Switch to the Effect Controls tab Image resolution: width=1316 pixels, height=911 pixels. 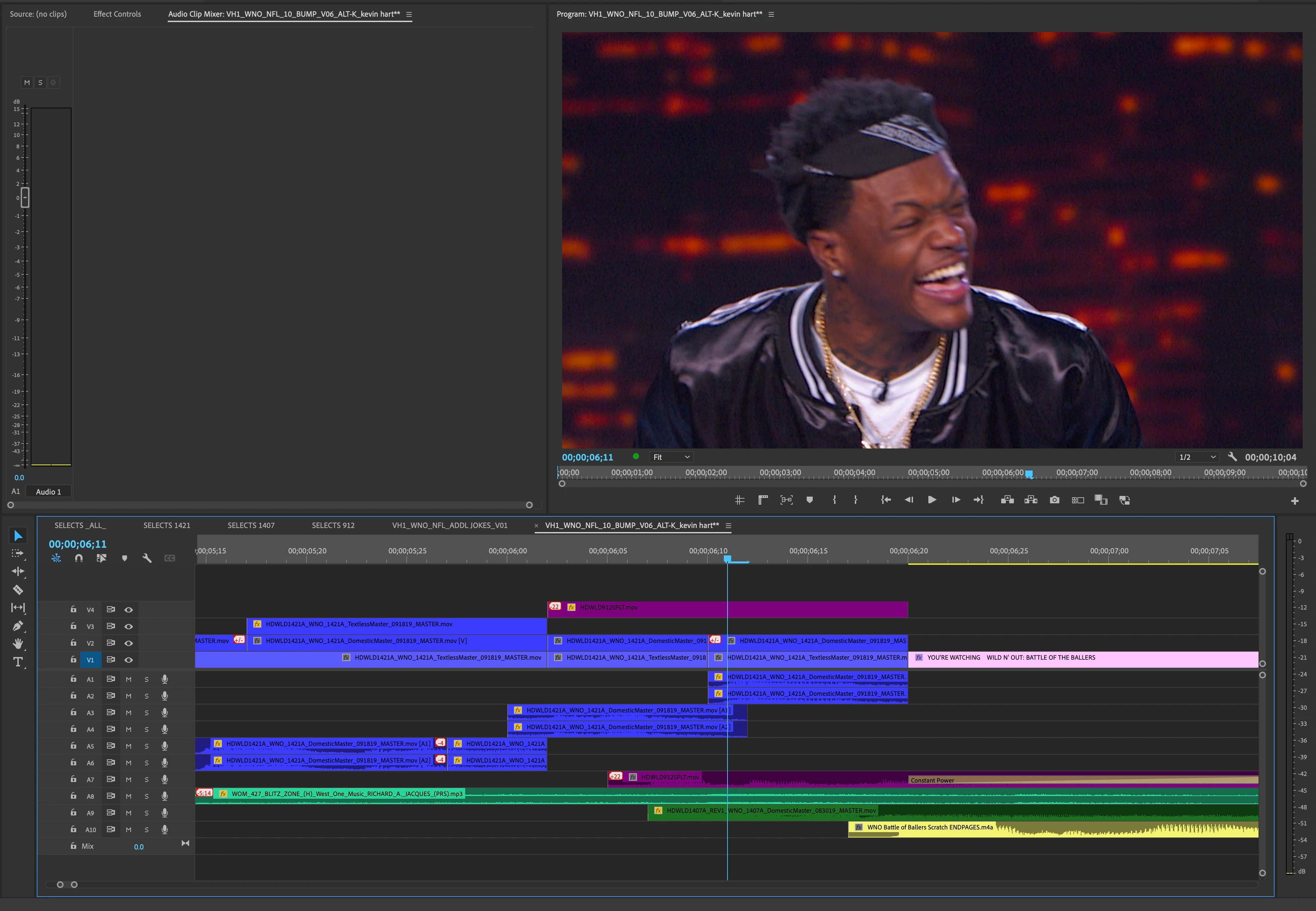click(x=117, y=14)
